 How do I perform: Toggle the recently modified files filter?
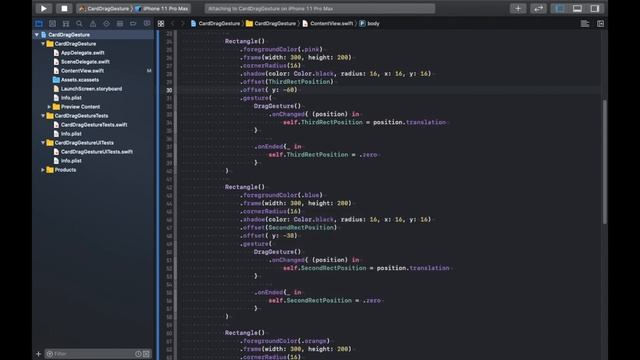coord(138,353)
